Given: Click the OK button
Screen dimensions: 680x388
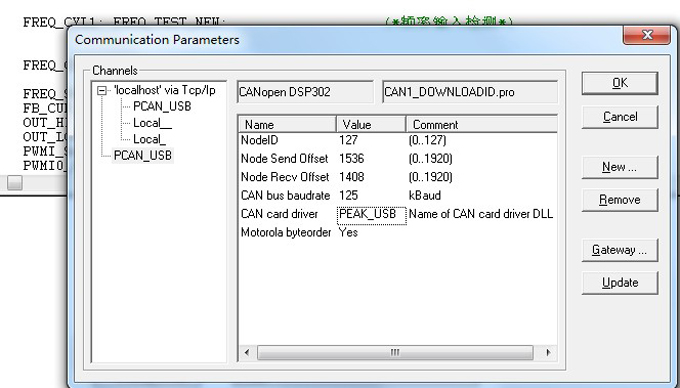Looking at the screenshot, I should click(620, 83).
